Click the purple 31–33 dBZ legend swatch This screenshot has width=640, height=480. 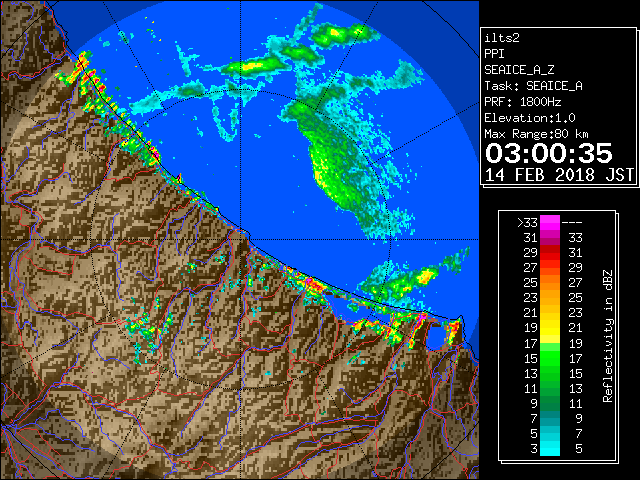click(550, 238)
